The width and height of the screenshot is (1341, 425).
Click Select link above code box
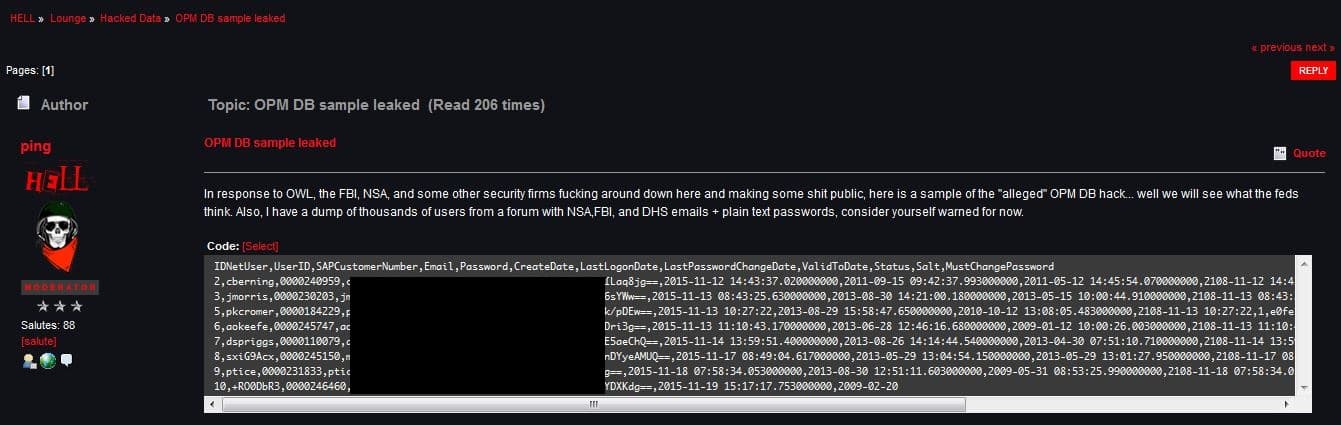pyautogui.click(x=260, y=246)
